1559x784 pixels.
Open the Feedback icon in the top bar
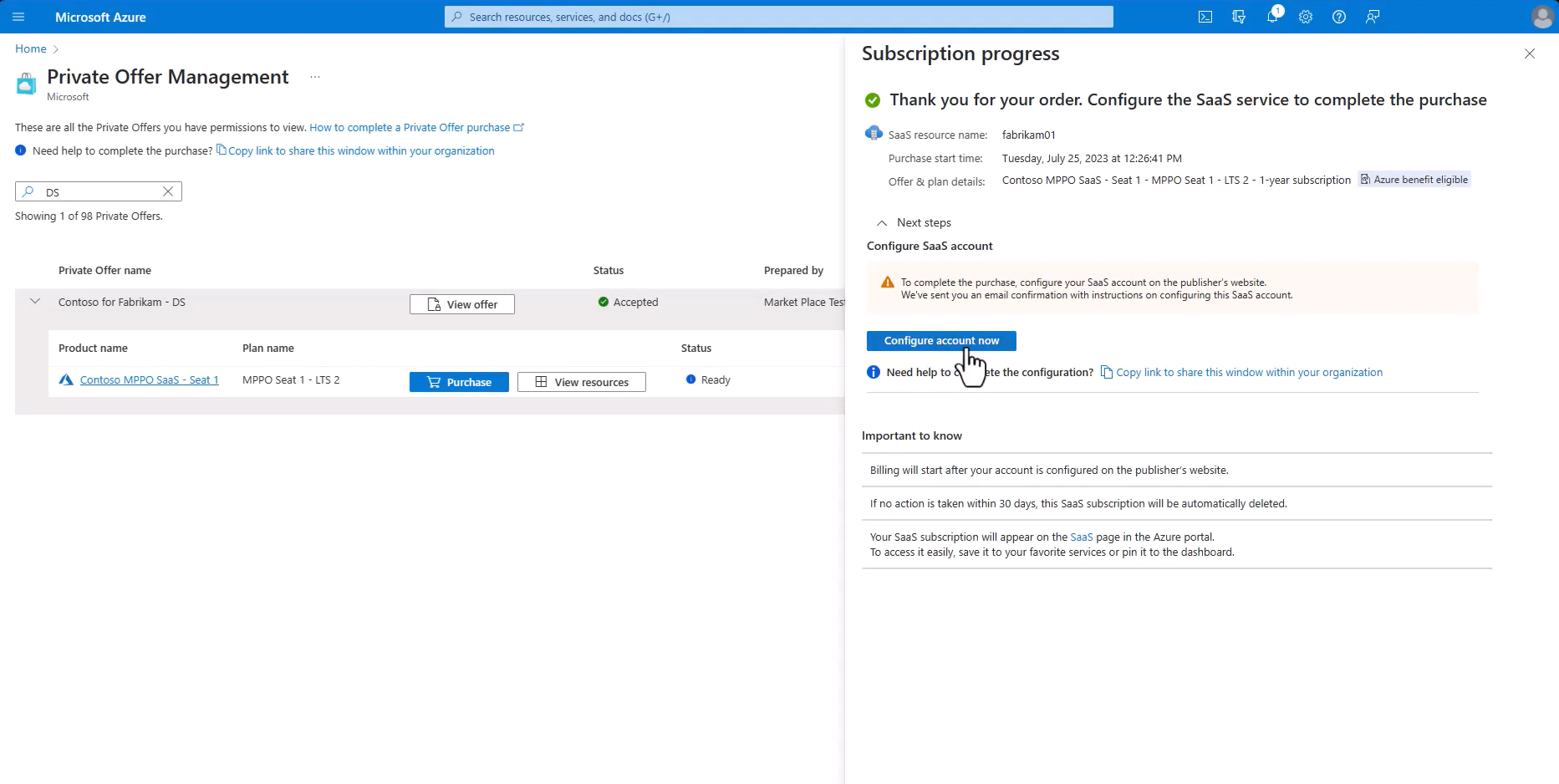(x=1373, y=17)
